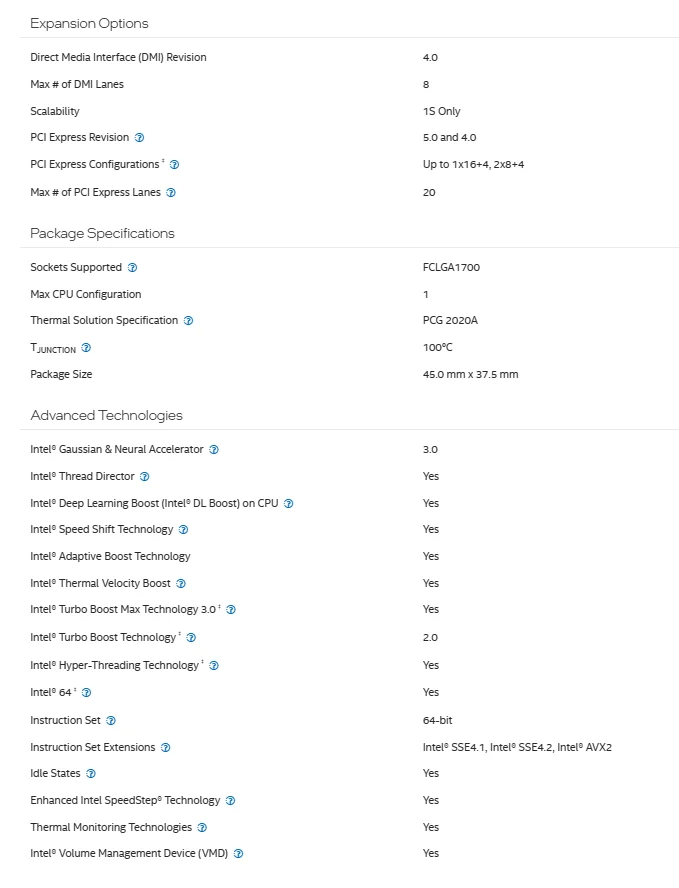Open Intel Speed Shift Technology help icon
Screen dimensions: 679x888
(183, 530)
